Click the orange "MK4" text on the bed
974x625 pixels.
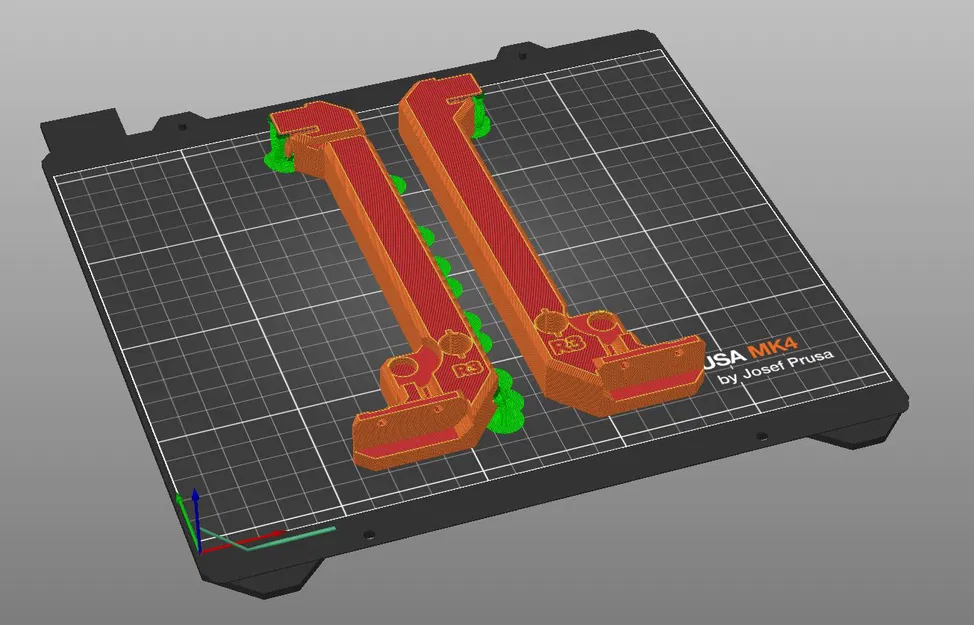[x=773, y=347]
